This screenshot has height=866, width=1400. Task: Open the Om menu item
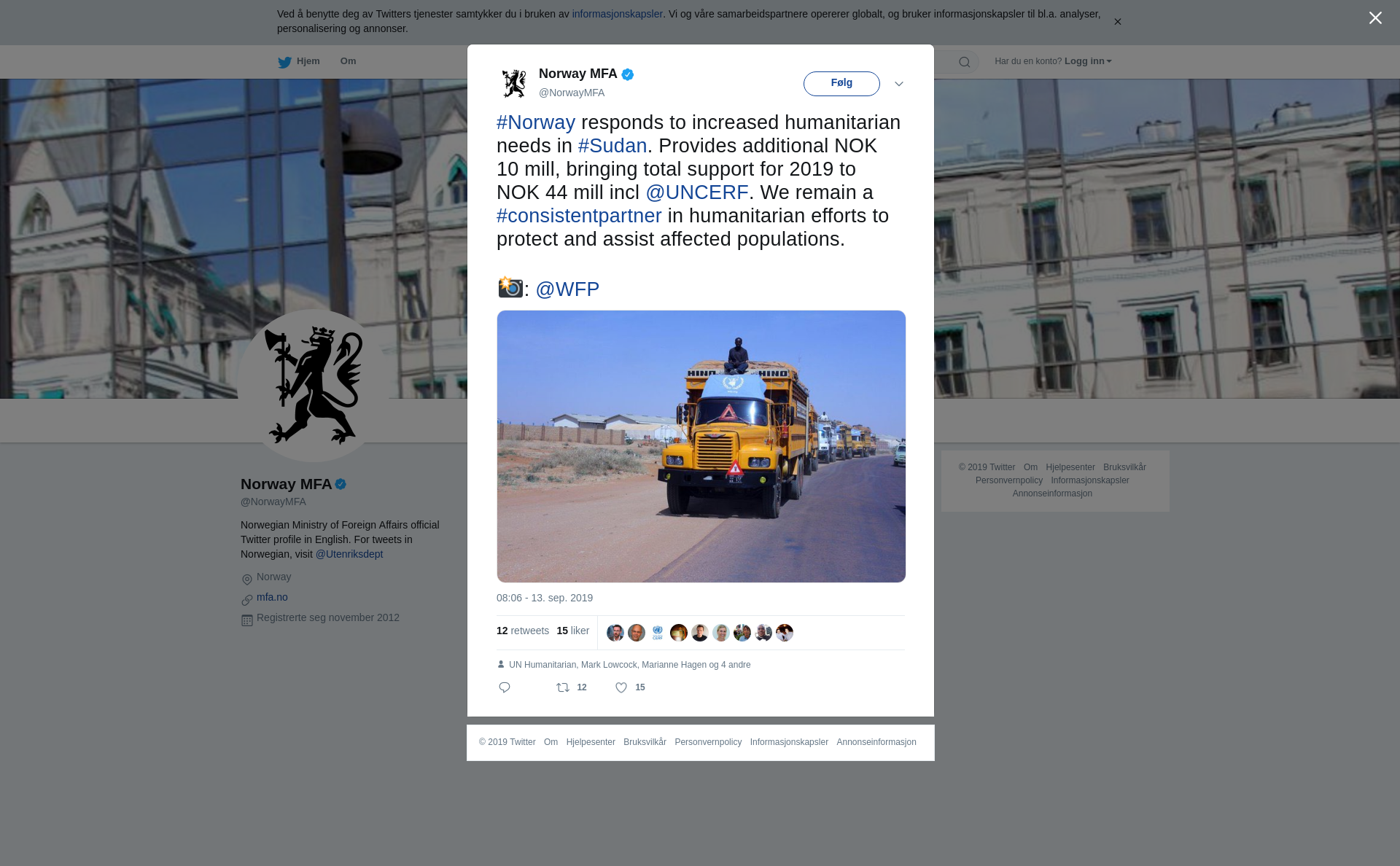[x=348, y=61]
